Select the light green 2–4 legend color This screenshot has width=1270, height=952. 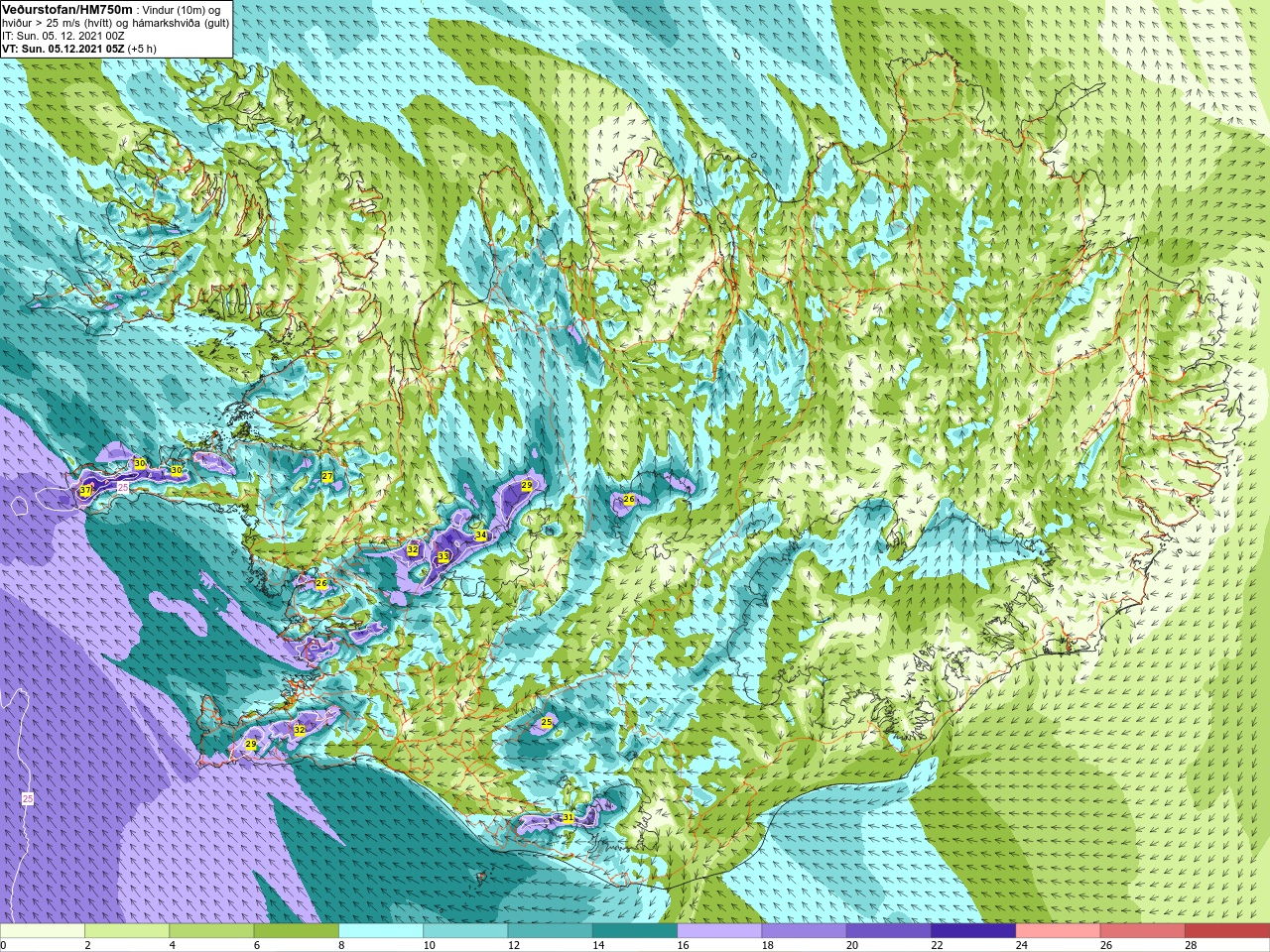pos(128,931)
